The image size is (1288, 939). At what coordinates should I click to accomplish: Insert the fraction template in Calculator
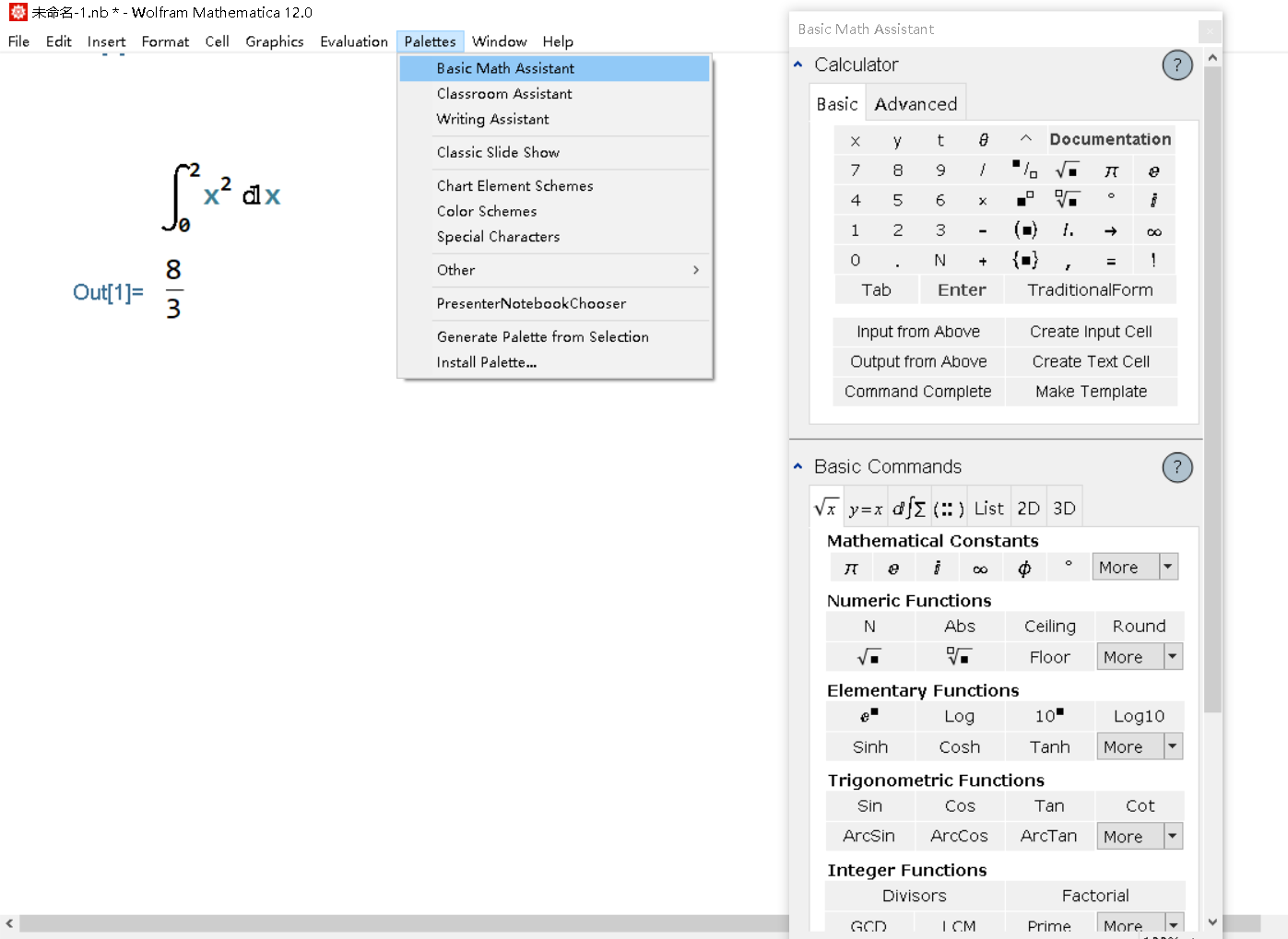[1024, 170]
